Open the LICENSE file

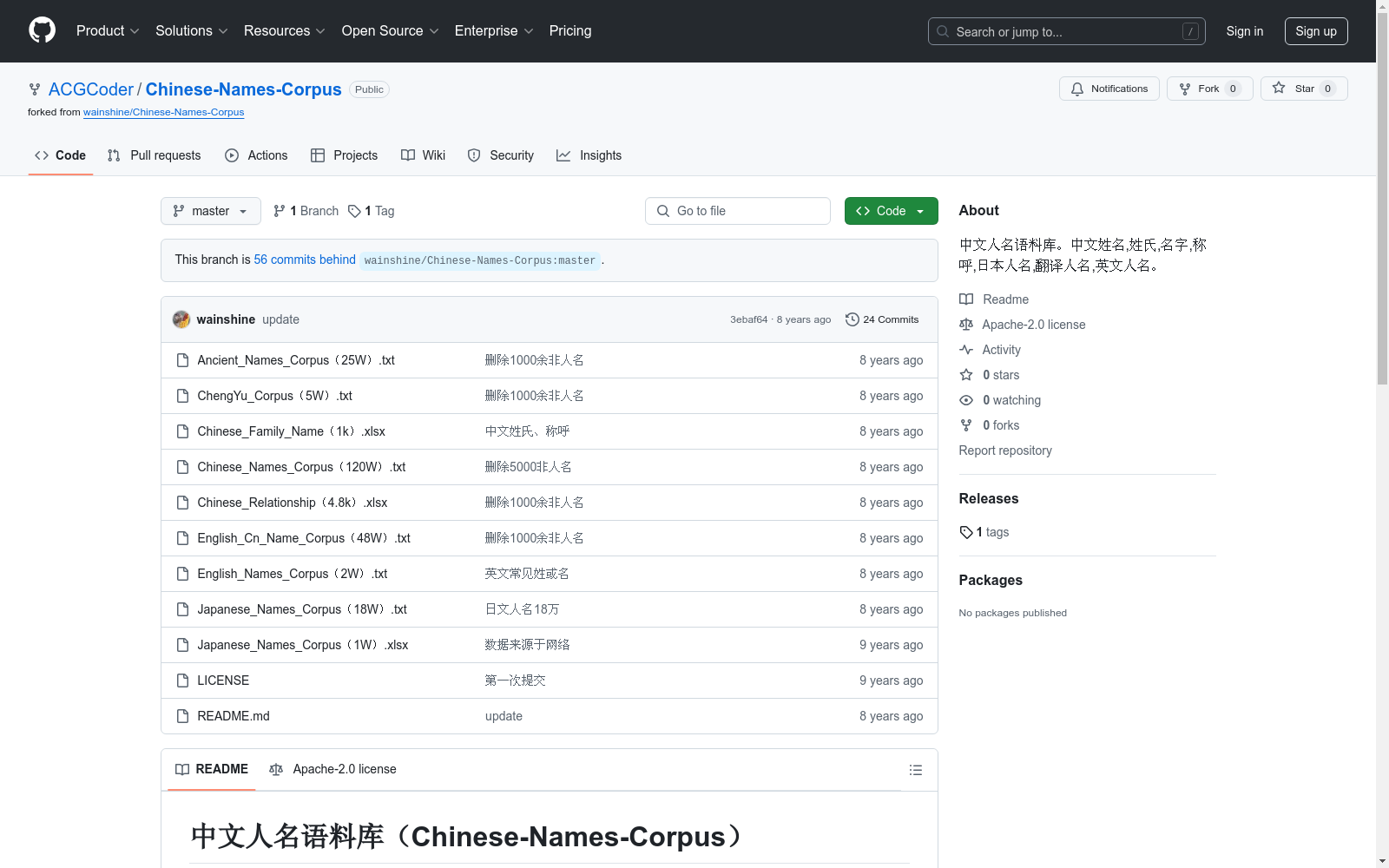coord(223,681)
